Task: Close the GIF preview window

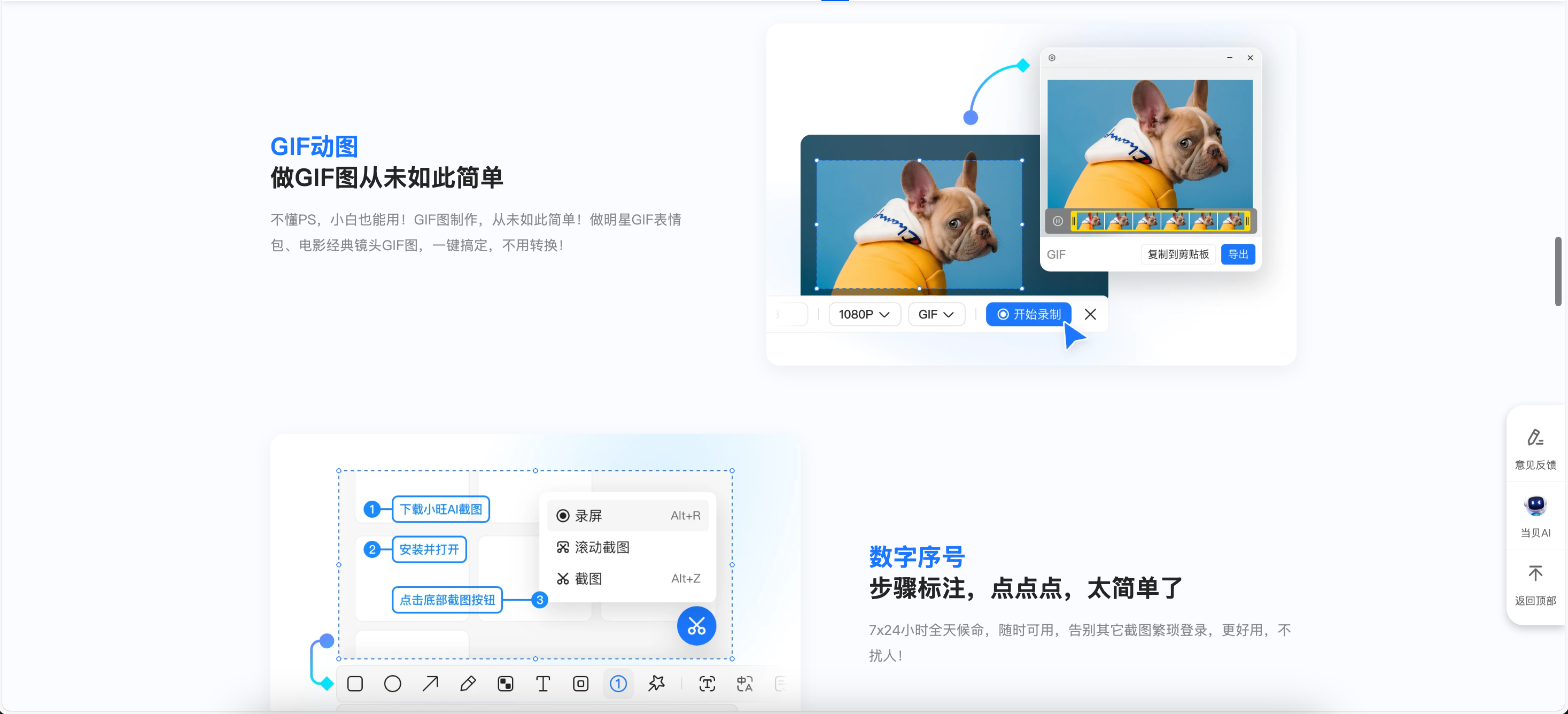Action: click(1250, 58)
